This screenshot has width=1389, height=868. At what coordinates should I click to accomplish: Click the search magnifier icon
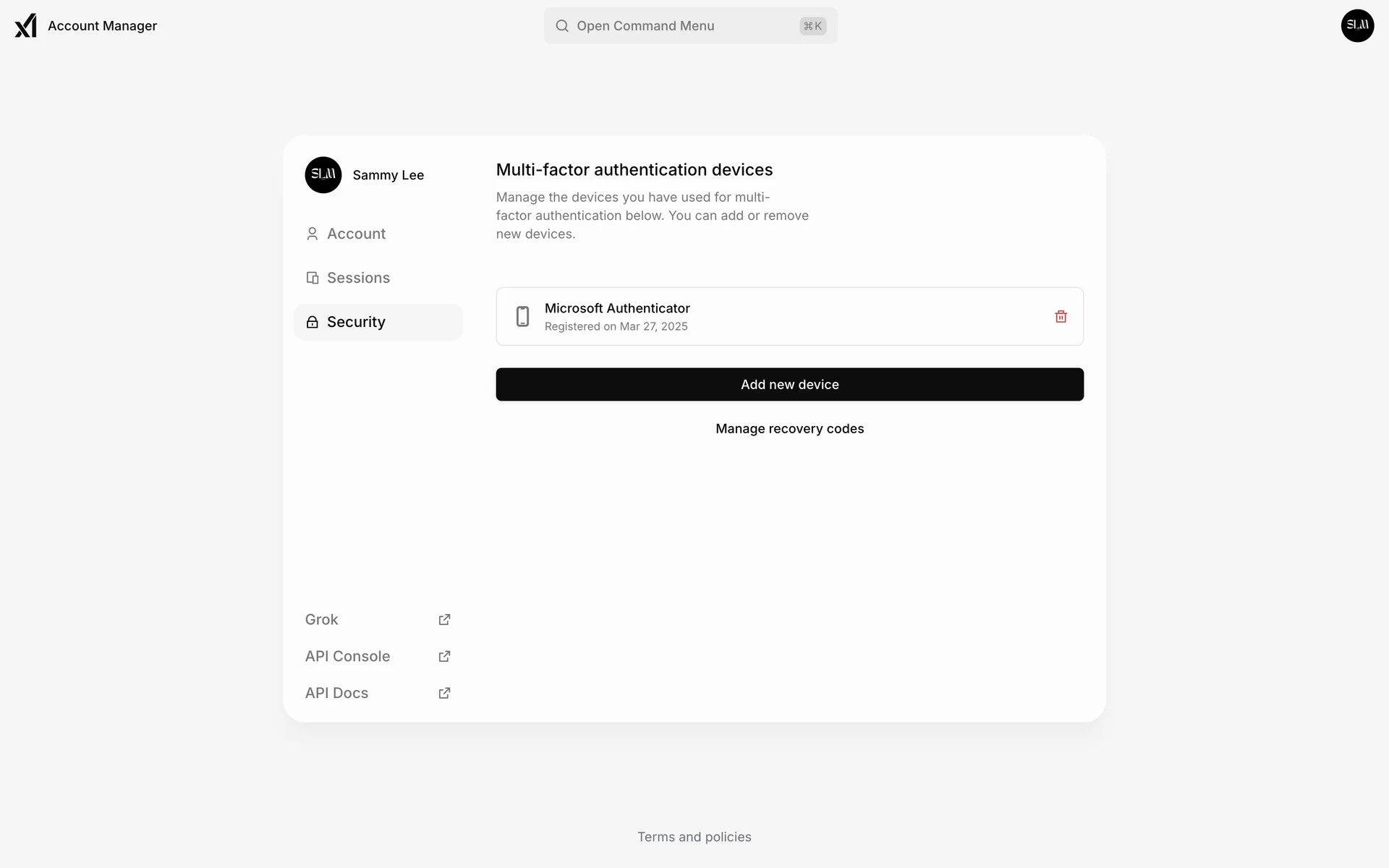pos(562,26)
